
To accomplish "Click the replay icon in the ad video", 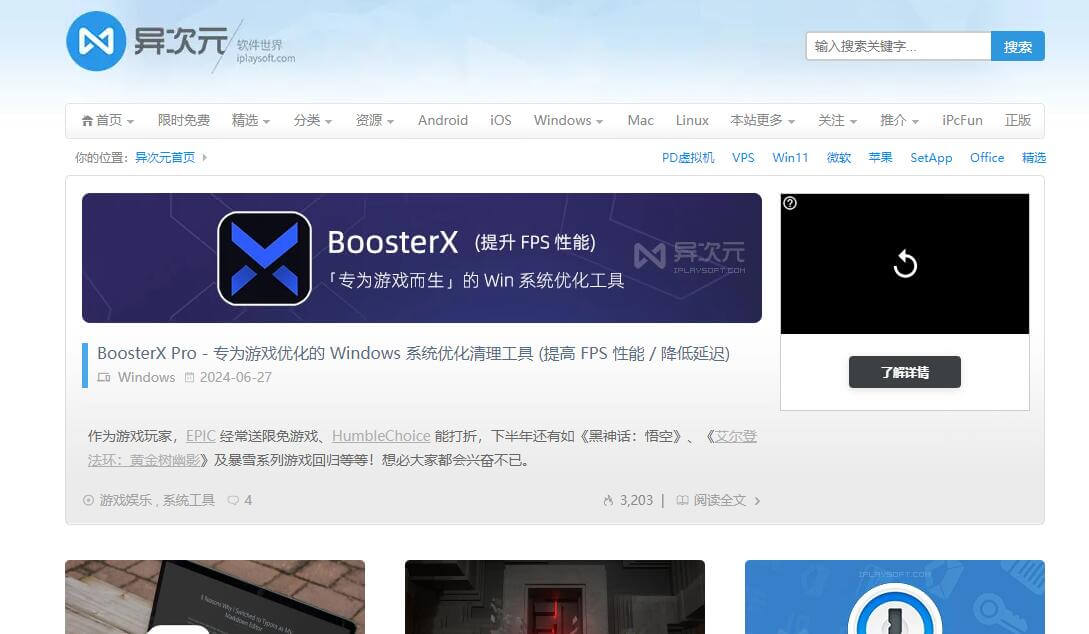I will 904,264.
